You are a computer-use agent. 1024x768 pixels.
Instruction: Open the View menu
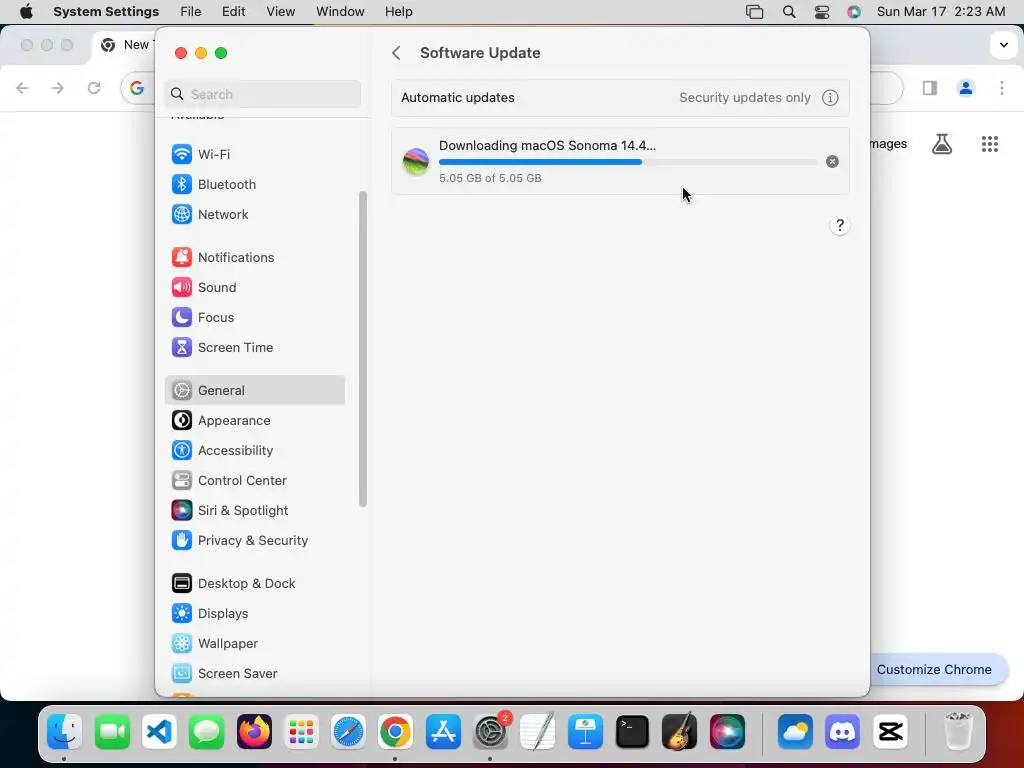pyautogui.click(x=281, y=12)
